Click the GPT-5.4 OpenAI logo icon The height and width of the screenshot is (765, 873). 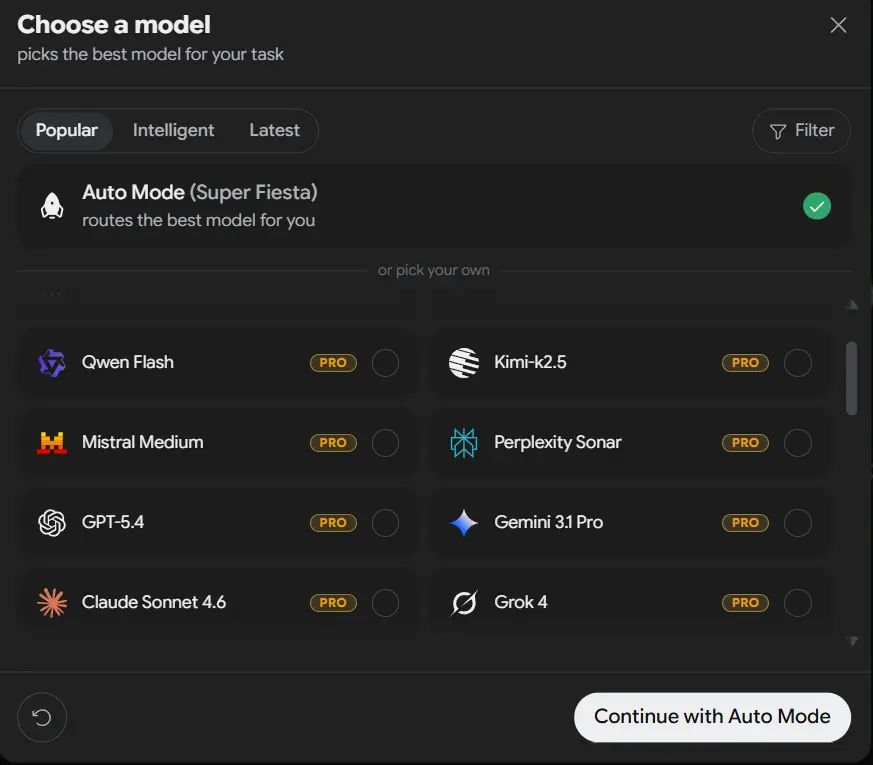[52, 523]
